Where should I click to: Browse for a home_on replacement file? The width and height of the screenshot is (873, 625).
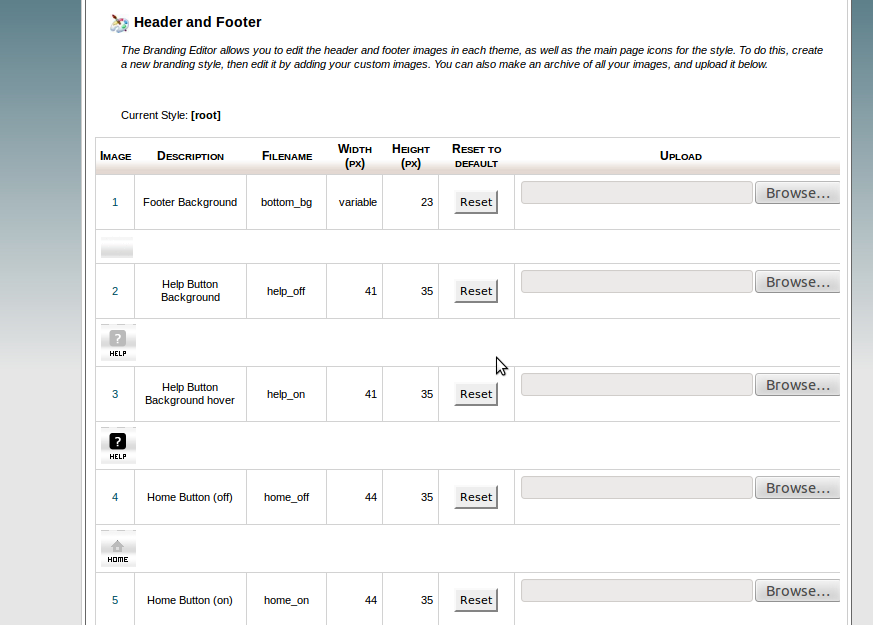point(797,591)
